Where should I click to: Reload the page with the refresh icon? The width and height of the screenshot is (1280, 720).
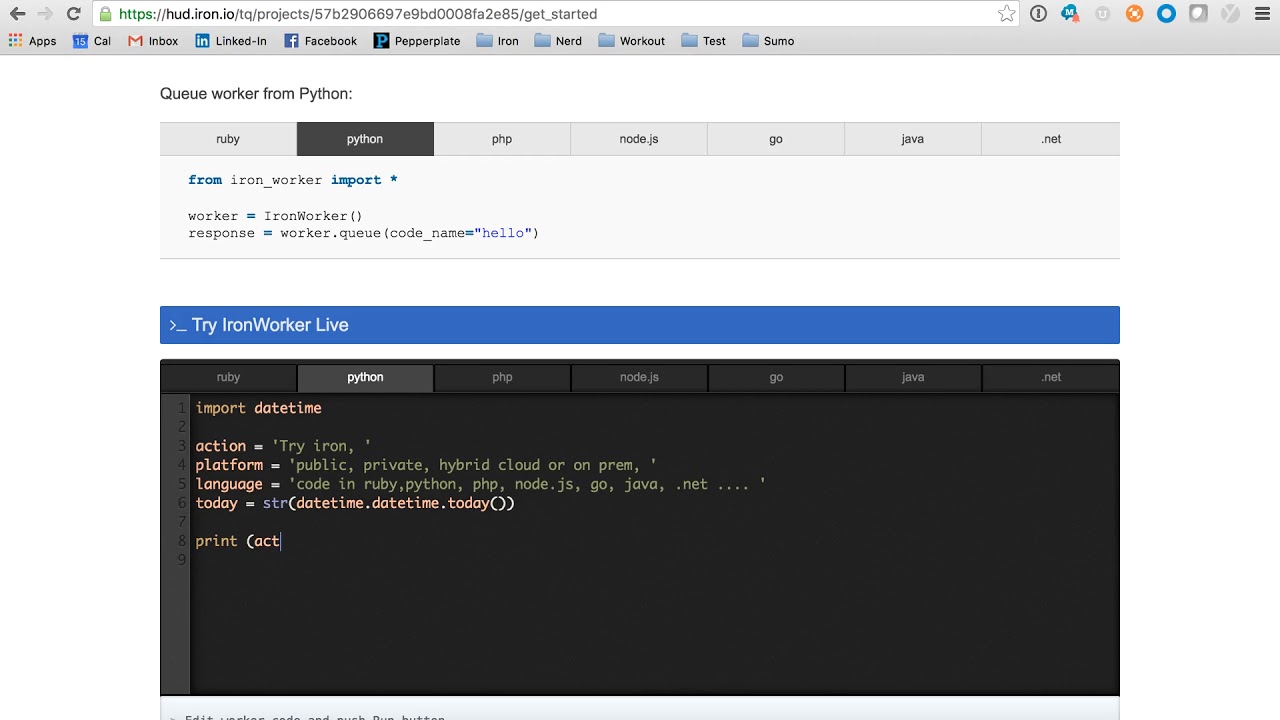[x=73, y=14]
